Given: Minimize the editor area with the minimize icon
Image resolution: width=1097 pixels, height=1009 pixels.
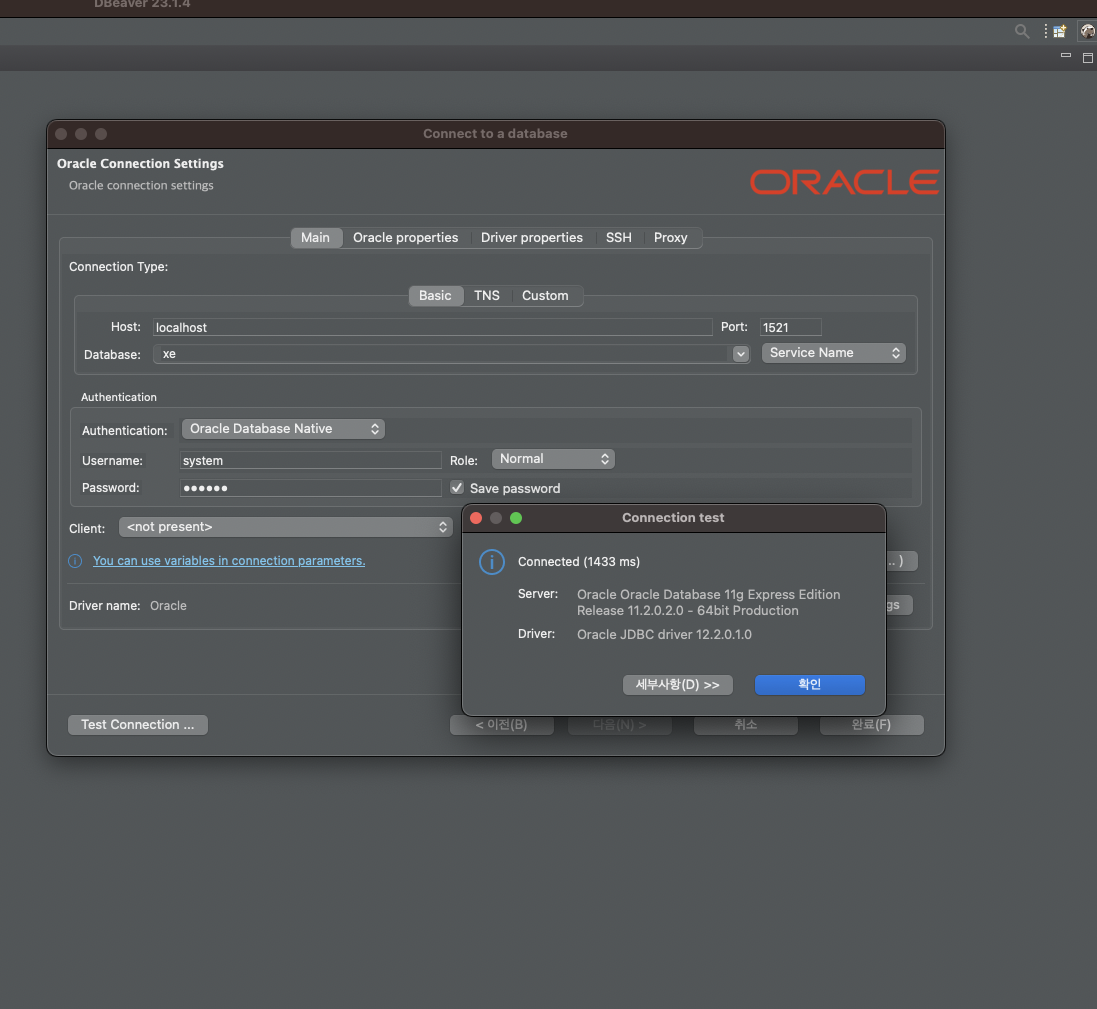Looking at the screenshot, I should point(1066,55).
